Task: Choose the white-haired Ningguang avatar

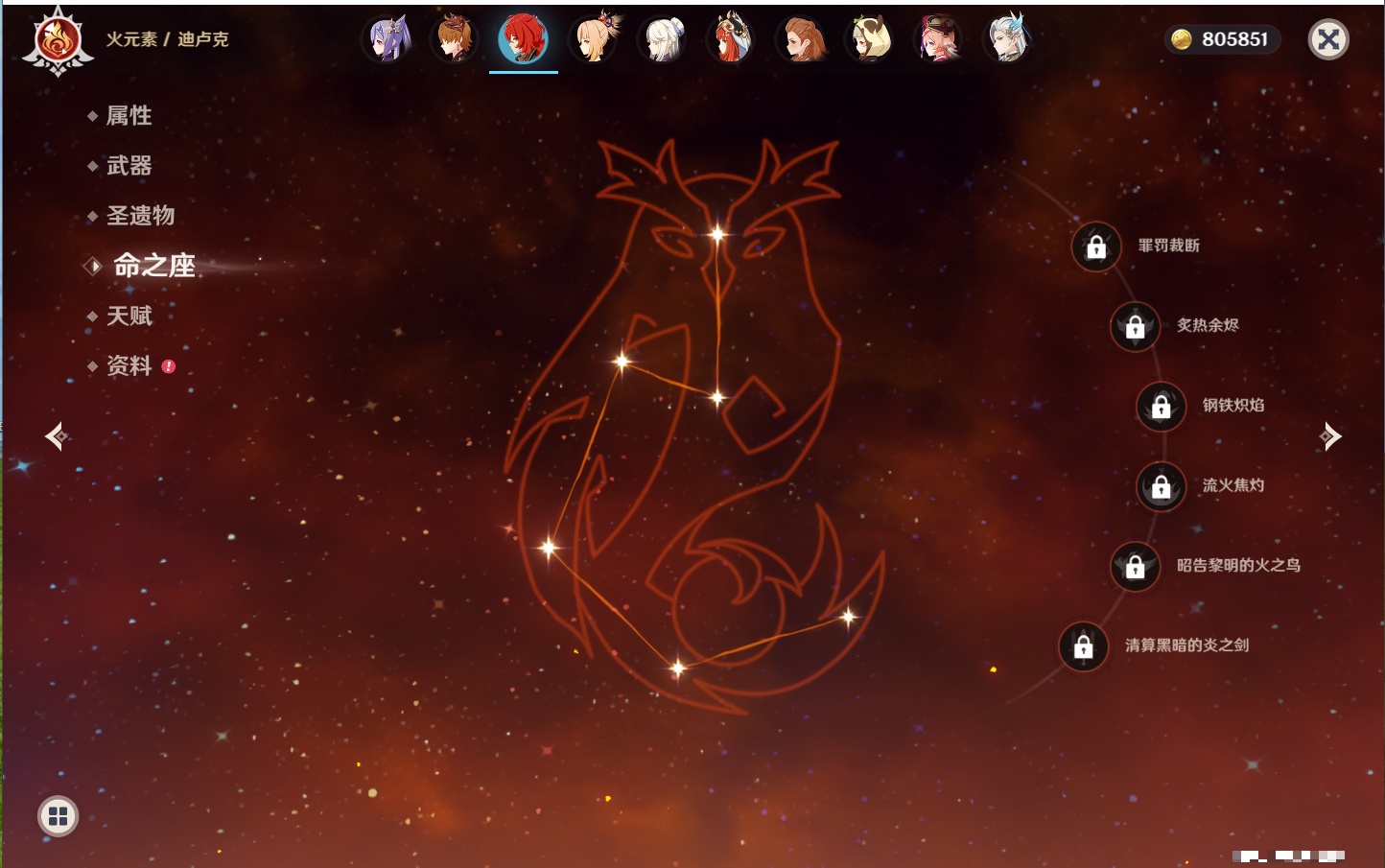Action: click(x=663, y=39)
